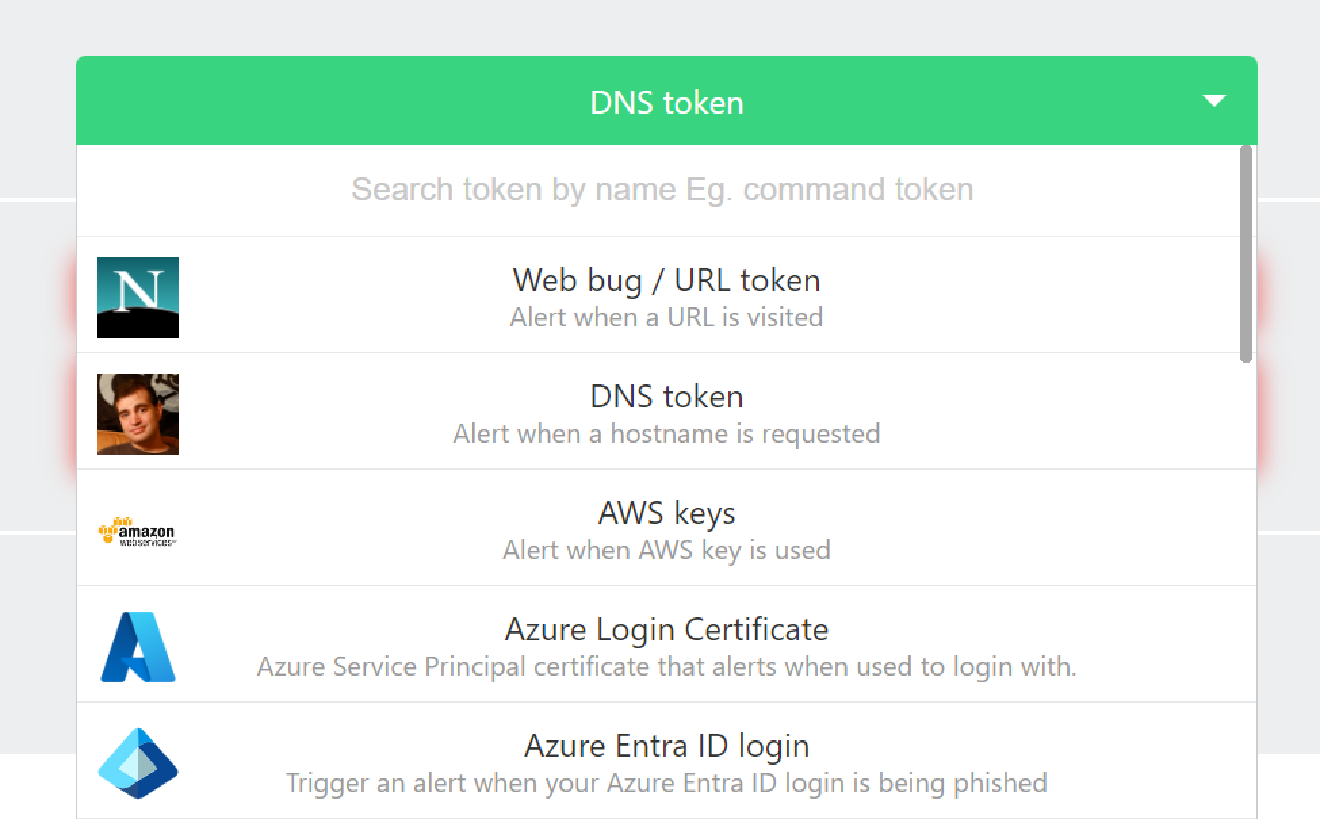Collapse the token list via header chevron

point(1214,100)
